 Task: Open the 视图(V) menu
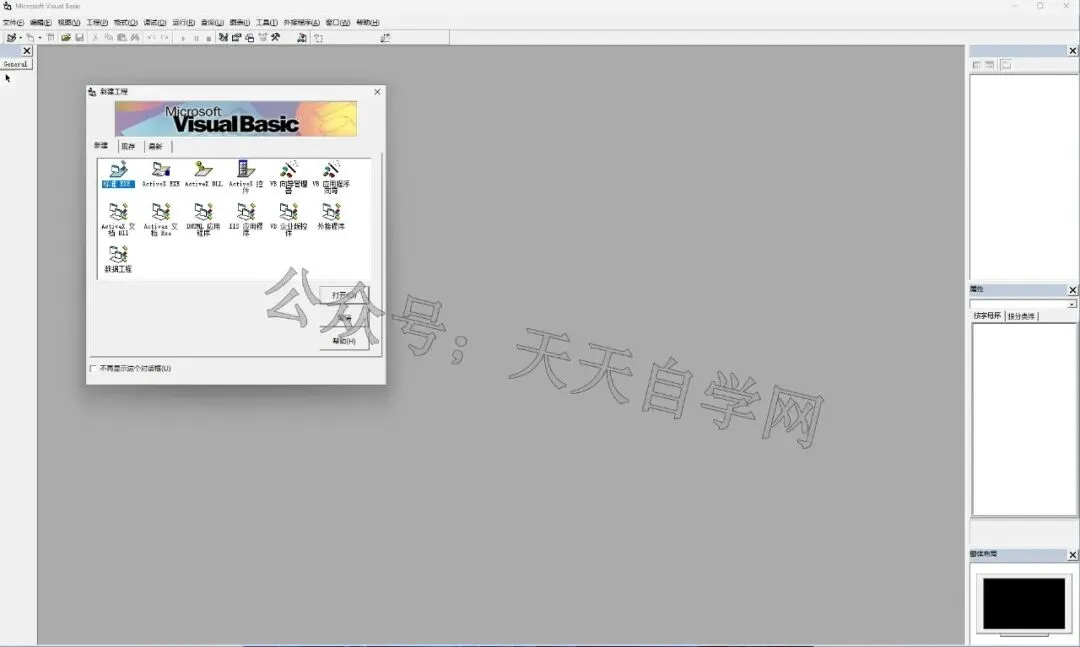tap(69, 23)
